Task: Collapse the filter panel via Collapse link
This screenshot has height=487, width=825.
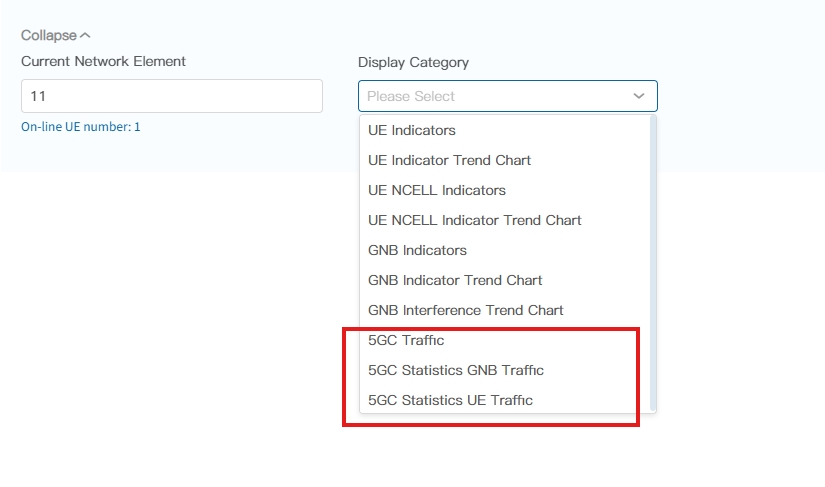Action: pyautogui.click(x=49, y=35)
